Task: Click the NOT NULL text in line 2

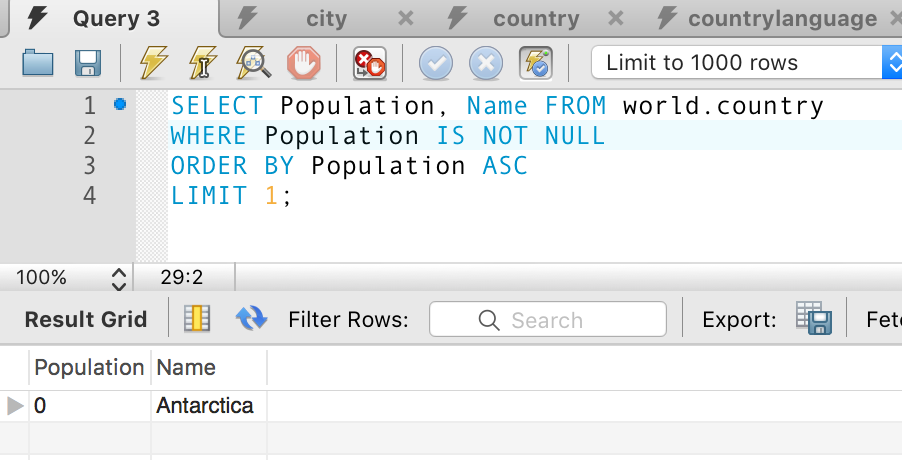Action: click(x=544, y=136)
